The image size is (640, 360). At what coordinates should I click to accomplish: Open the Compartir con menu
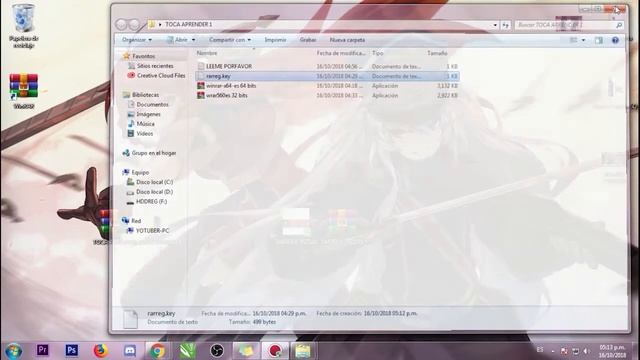pyautogui.click(x=230, y=40)
